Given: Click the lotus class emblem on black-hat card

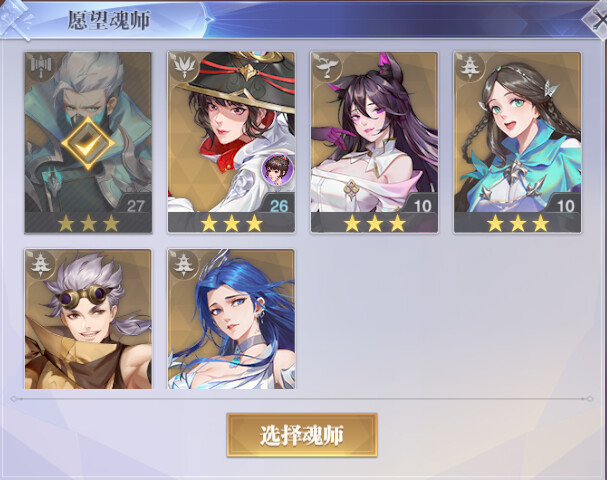Looking at the screenshot, I should 184,67.
